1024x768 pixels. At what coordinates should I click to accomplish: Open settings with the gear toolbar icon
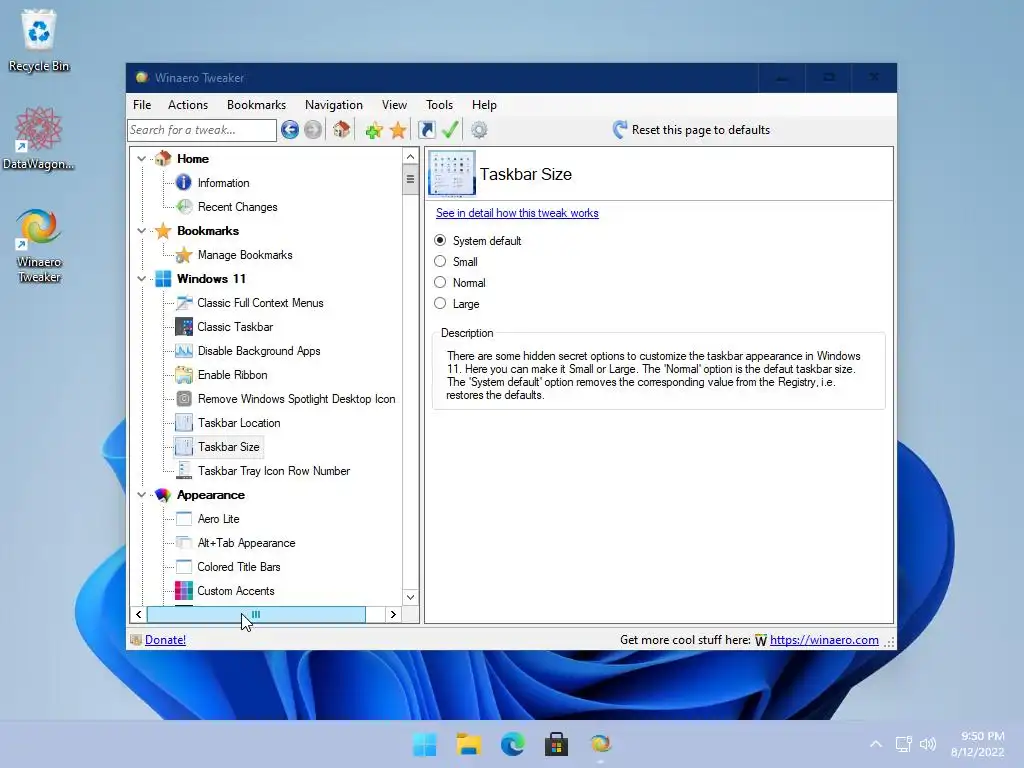pos(479,130)
